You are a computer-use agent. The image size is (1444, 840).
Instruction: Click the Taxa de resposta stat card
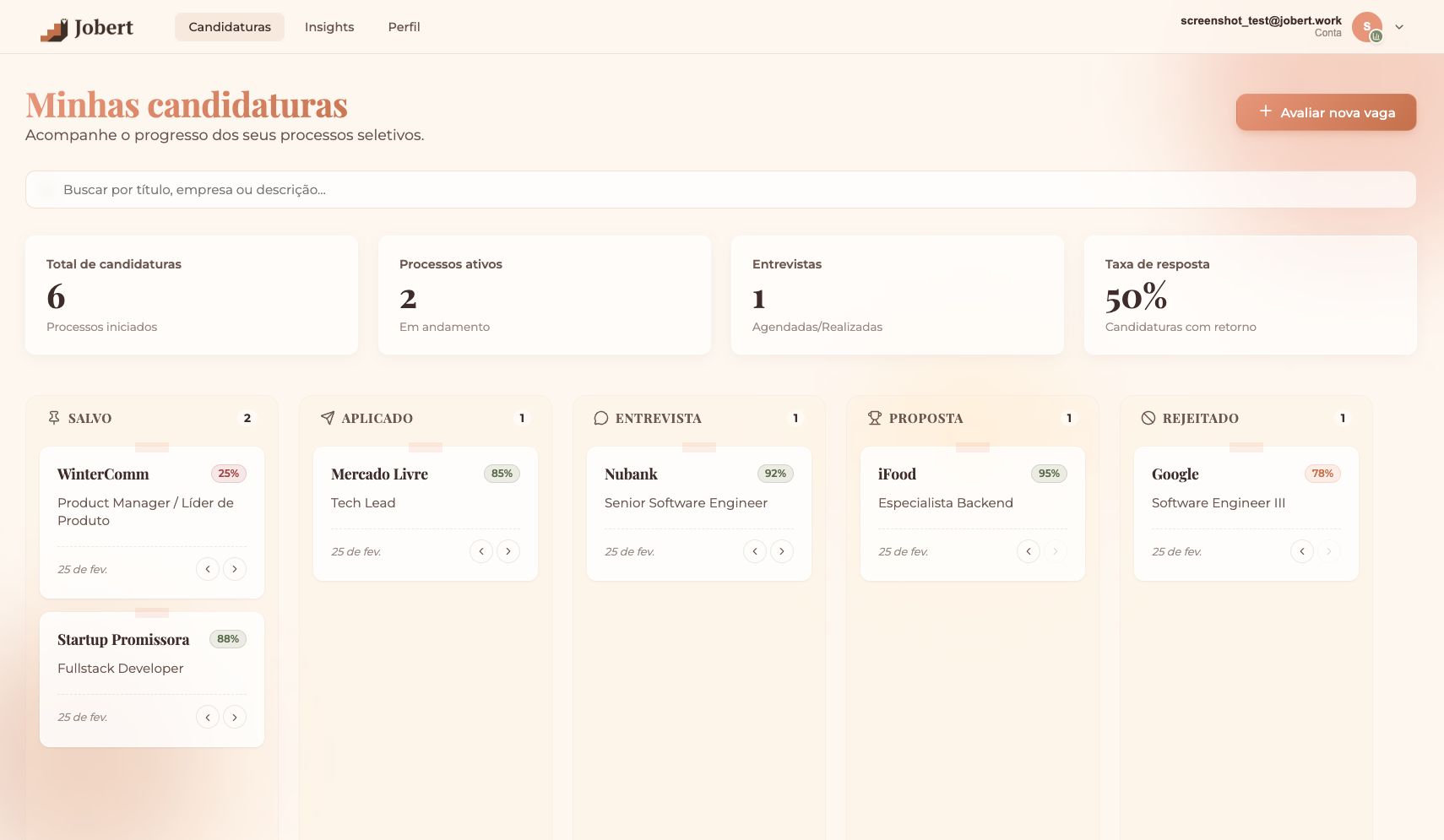(x=1251, y=295)
